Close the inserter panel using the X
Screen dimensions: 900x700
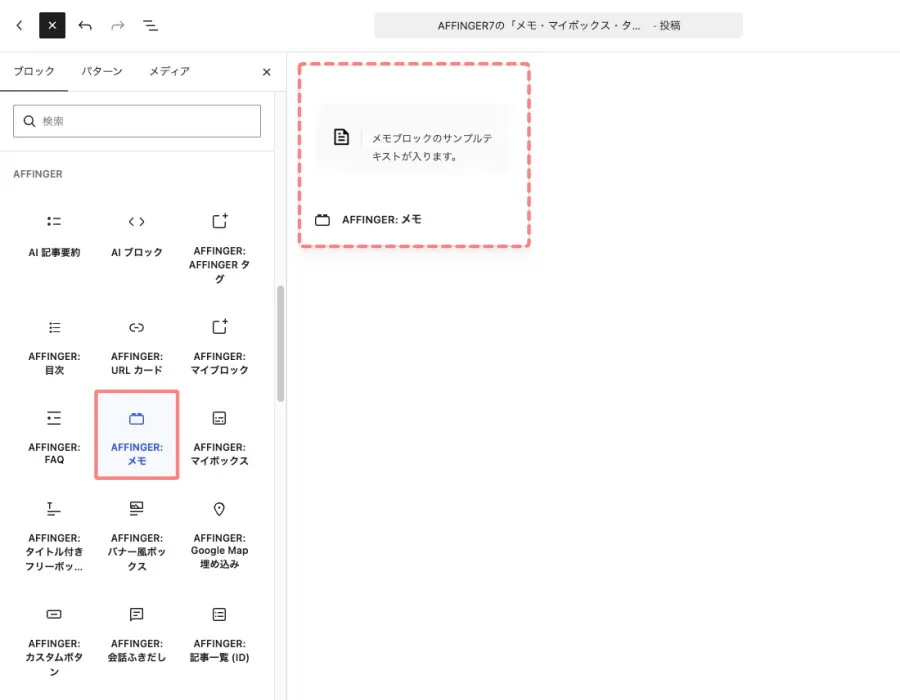click(266, 72)
